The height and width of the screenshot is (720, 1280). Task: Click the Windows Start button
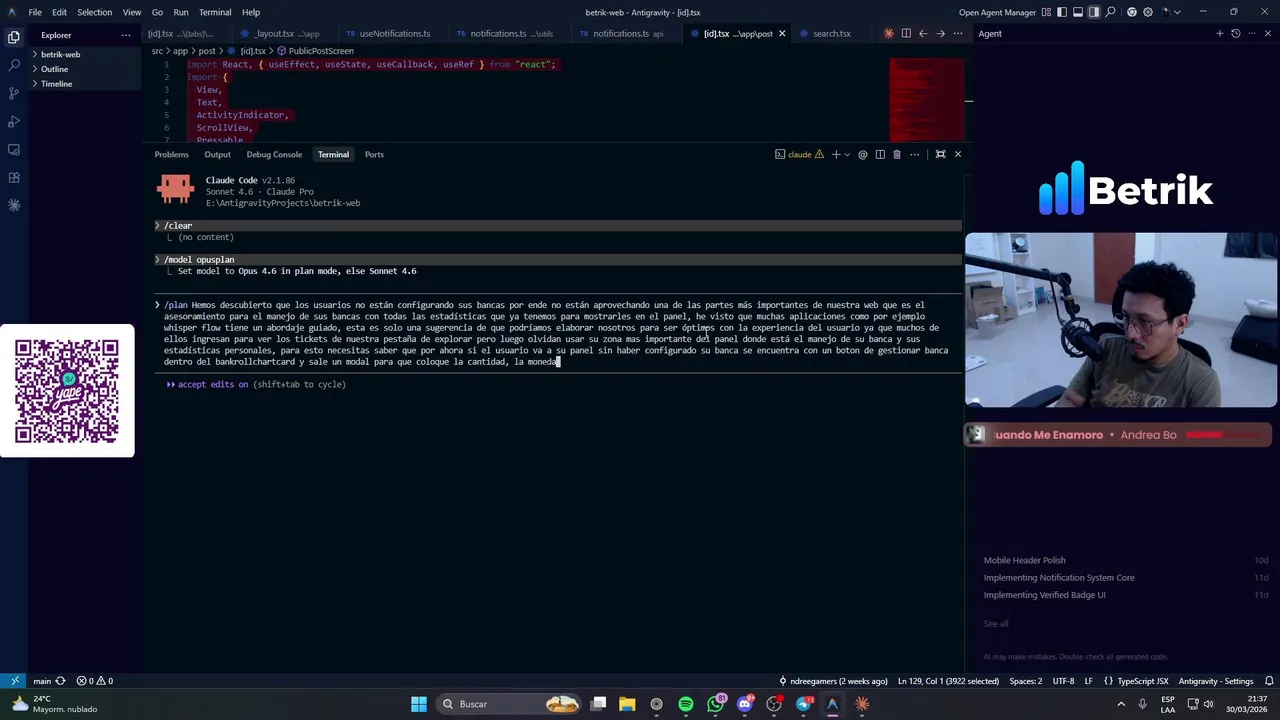click(x=419, y=704)
